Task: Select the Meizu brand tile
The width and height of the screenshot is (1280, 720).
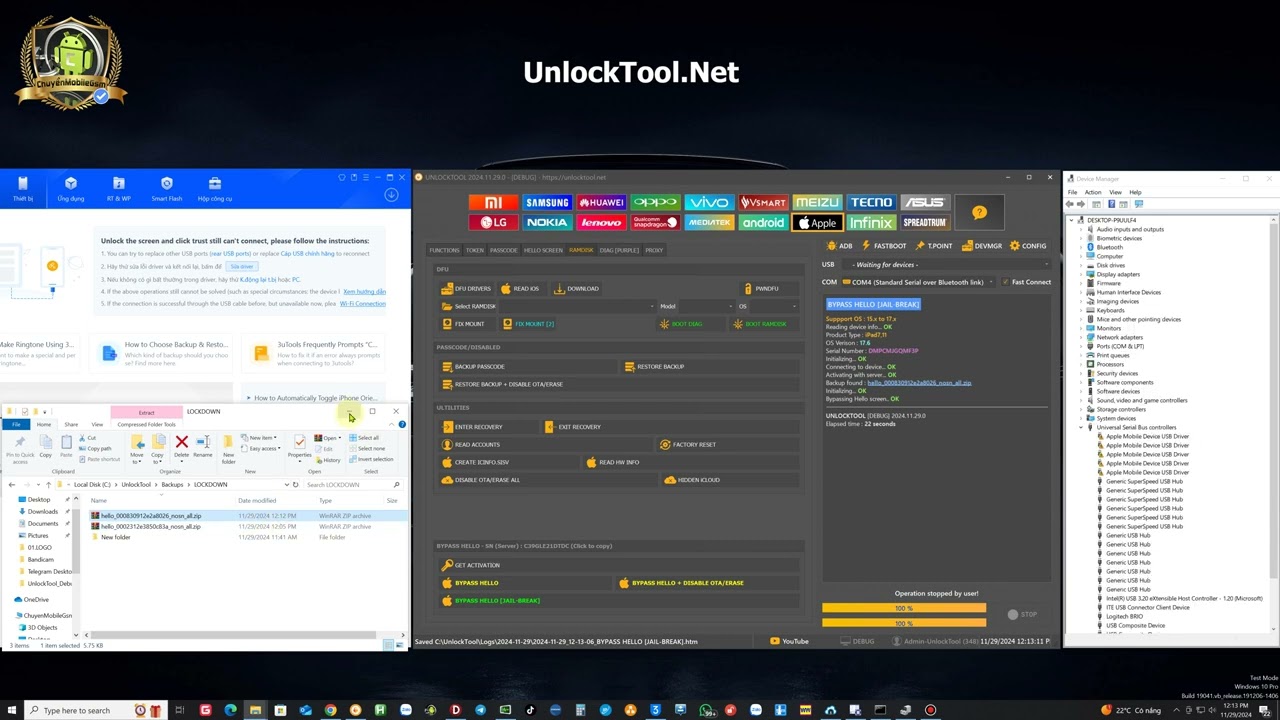Action: pos(817,203)
